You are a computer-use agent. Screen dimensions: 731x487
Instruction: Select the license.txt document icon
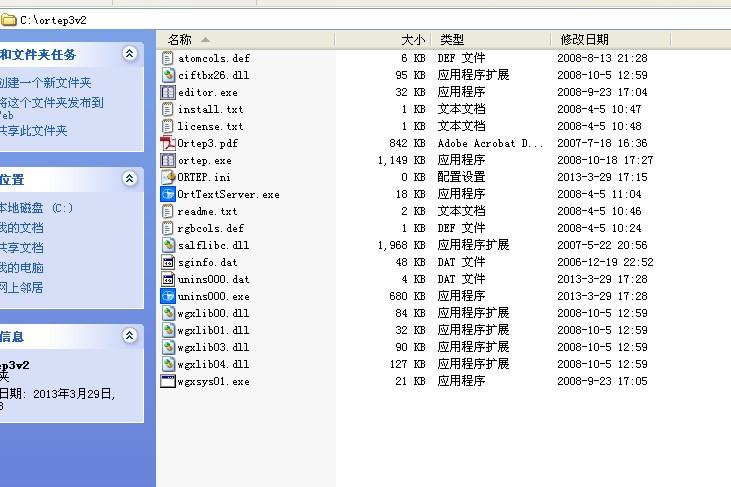click(167, 126)
